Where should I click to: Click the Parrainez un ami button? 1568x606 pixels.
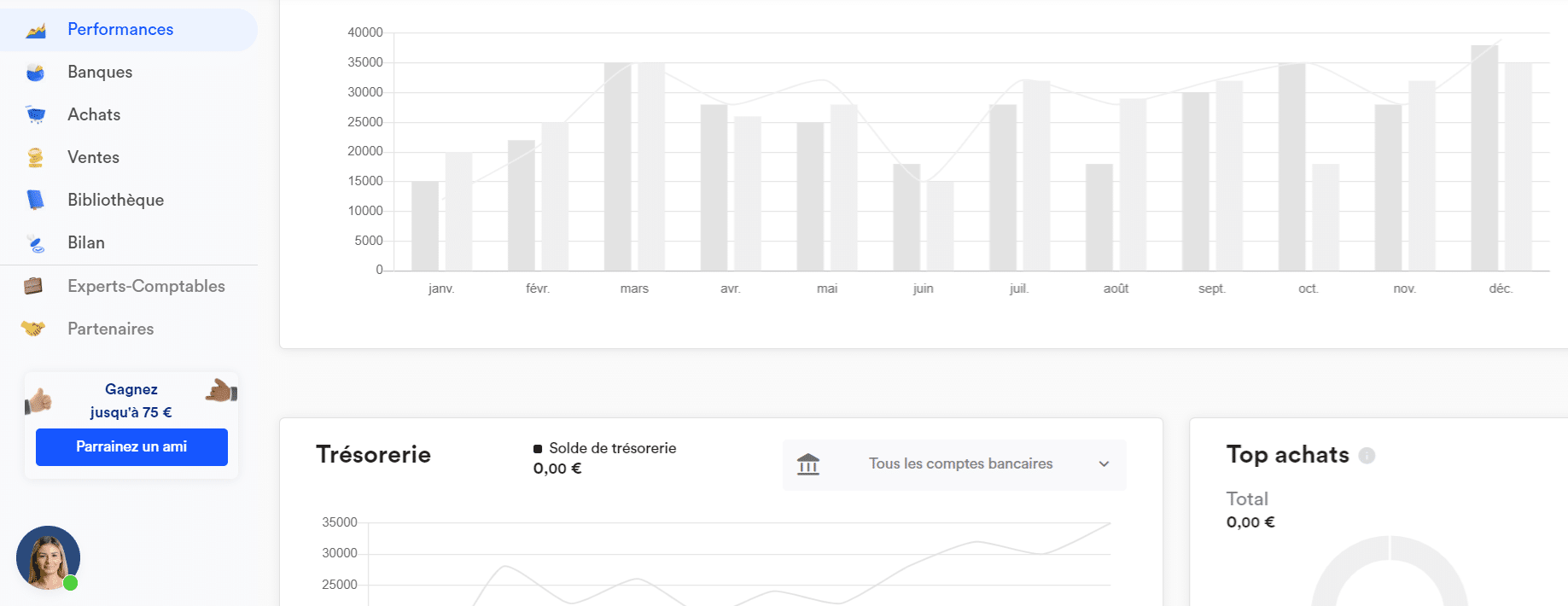tap(131, 447)
